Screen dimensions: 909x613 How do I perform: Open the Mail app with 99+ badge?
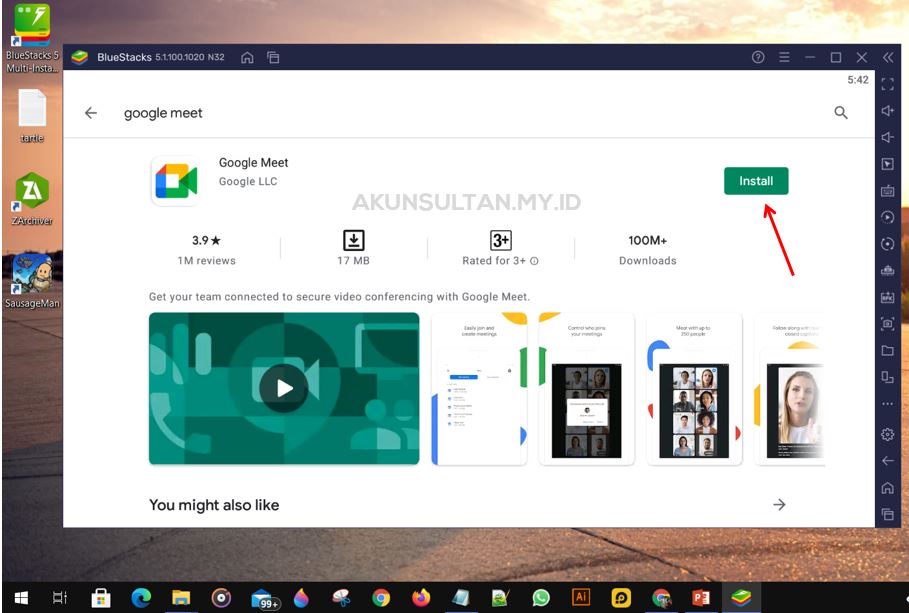pyautogui.click(x=265, y=598)
